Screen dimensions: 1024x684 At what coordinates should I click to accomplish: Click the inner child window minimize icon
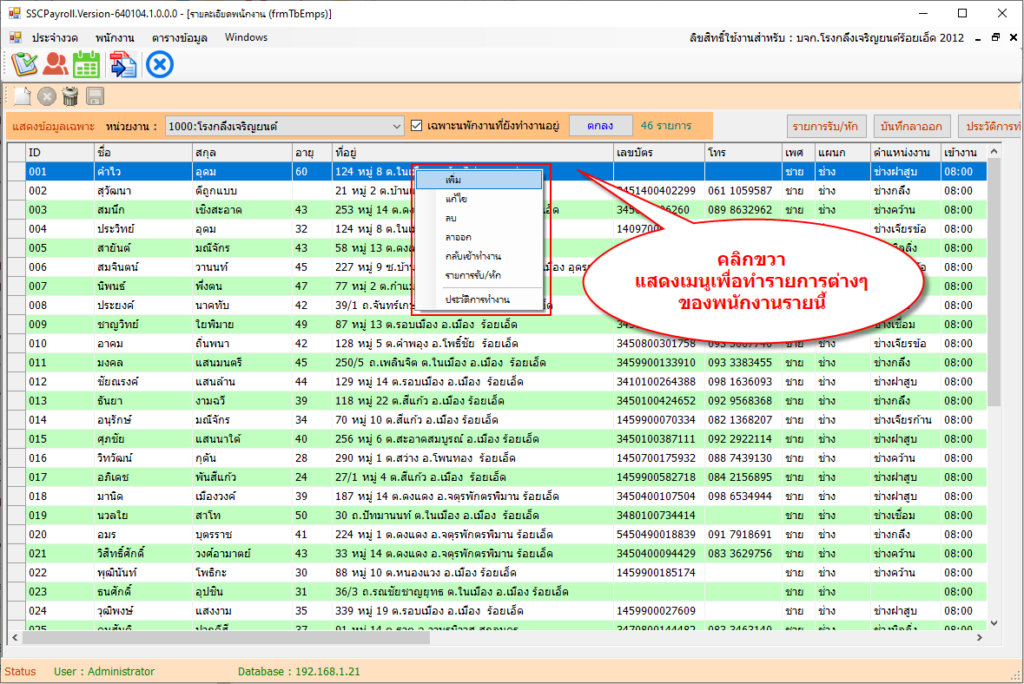coord(978,39)
